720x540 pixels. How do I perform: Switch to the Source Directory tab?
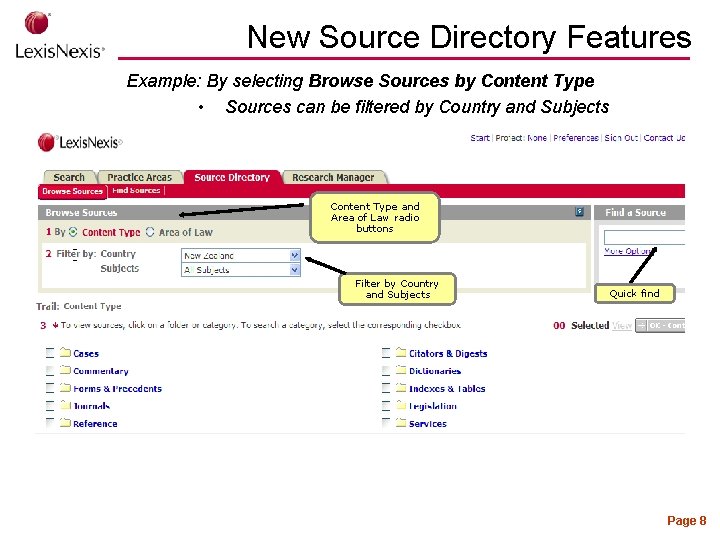click(x=232, y=177)
